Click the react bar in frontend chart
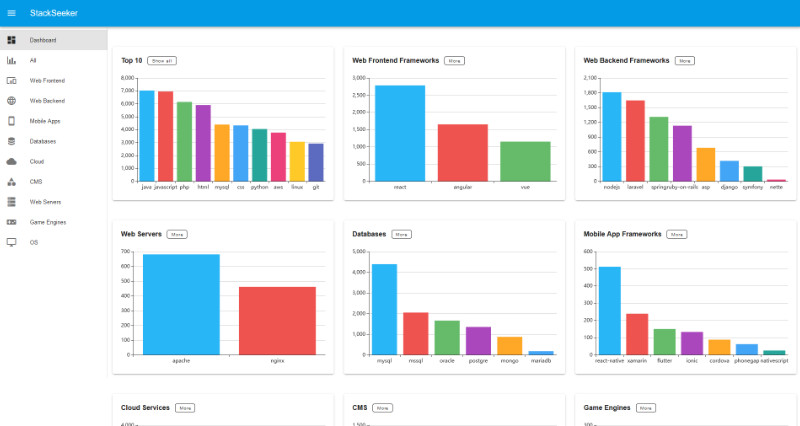 click(400, 133)
